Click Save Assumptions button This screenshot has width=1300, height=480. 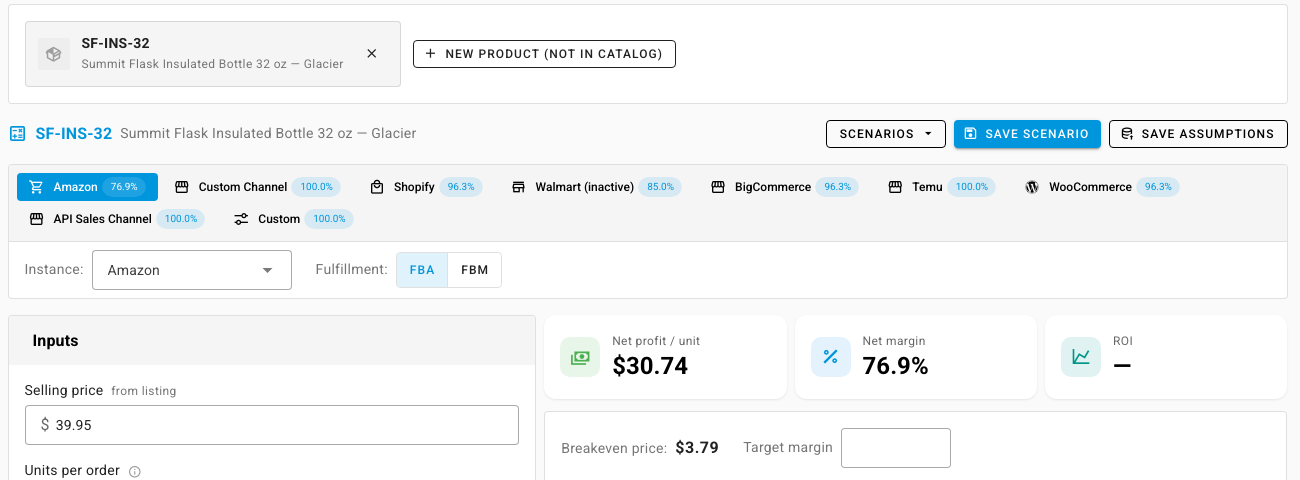pos(1198,134)
